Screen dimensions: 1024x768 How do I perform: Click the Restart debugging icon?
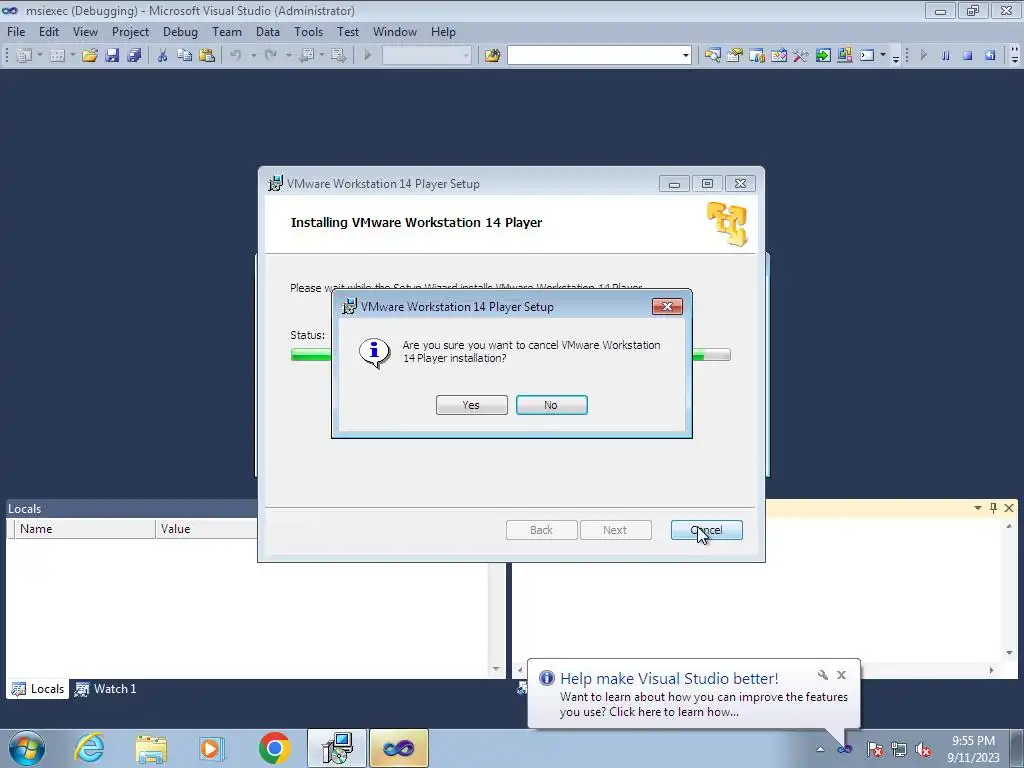[990, 56]
